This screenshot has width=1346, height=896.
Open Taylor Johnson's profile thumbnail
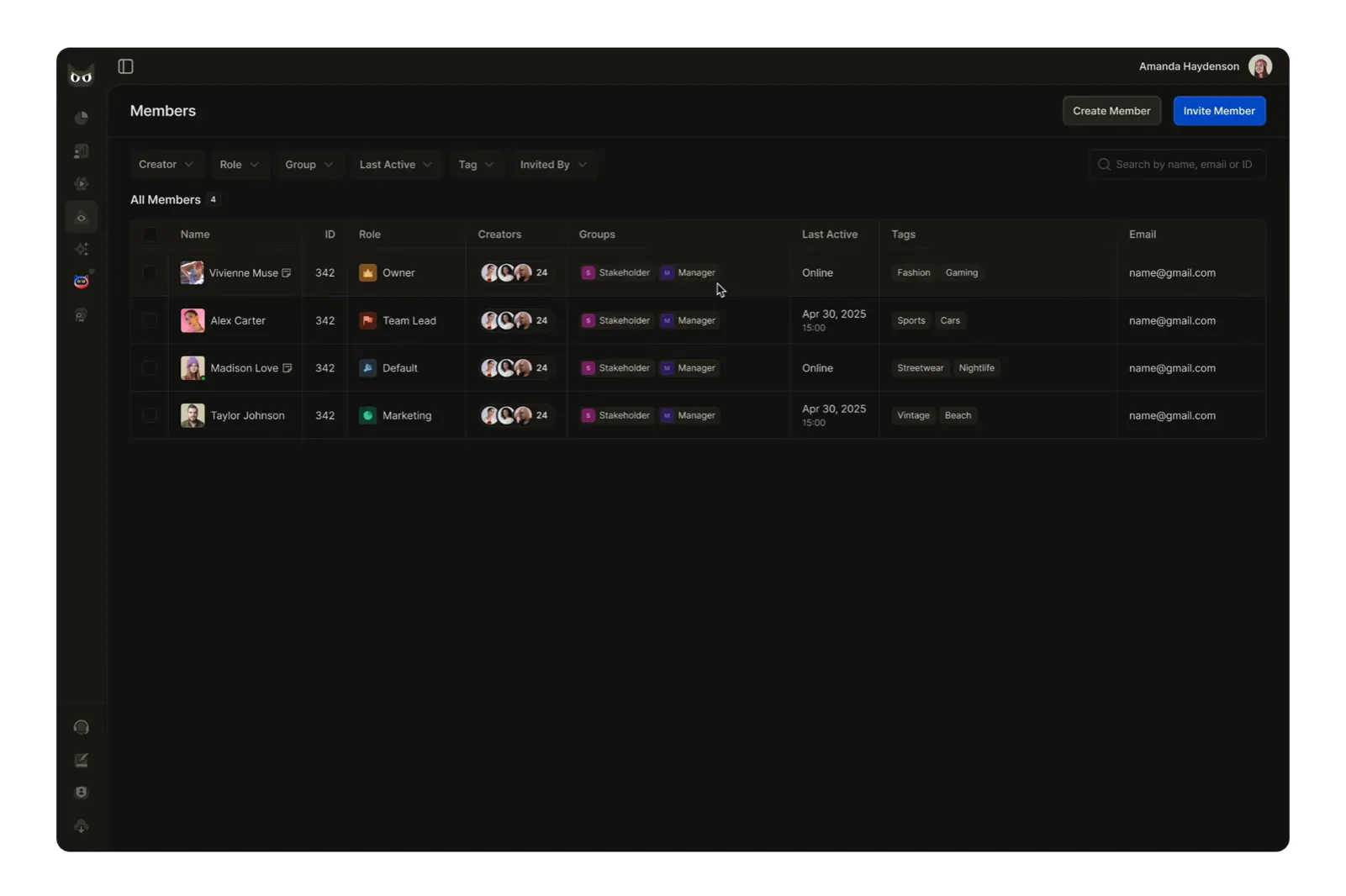point(193,415)
